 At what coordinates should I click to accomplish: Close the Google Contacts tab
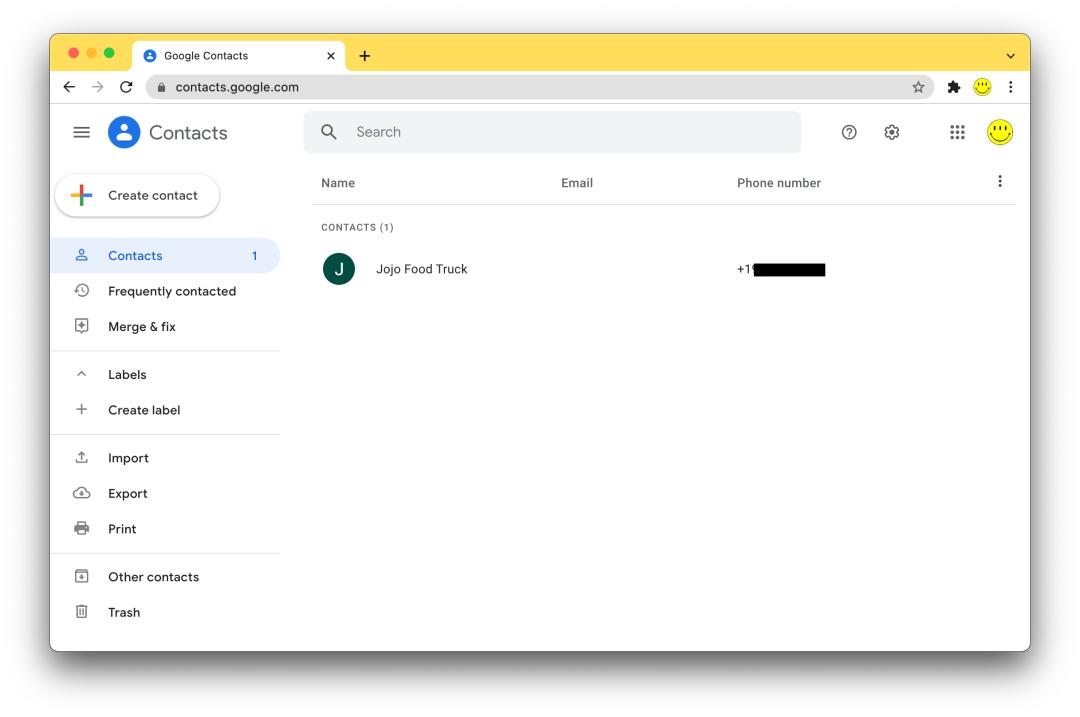click(331, 56)
